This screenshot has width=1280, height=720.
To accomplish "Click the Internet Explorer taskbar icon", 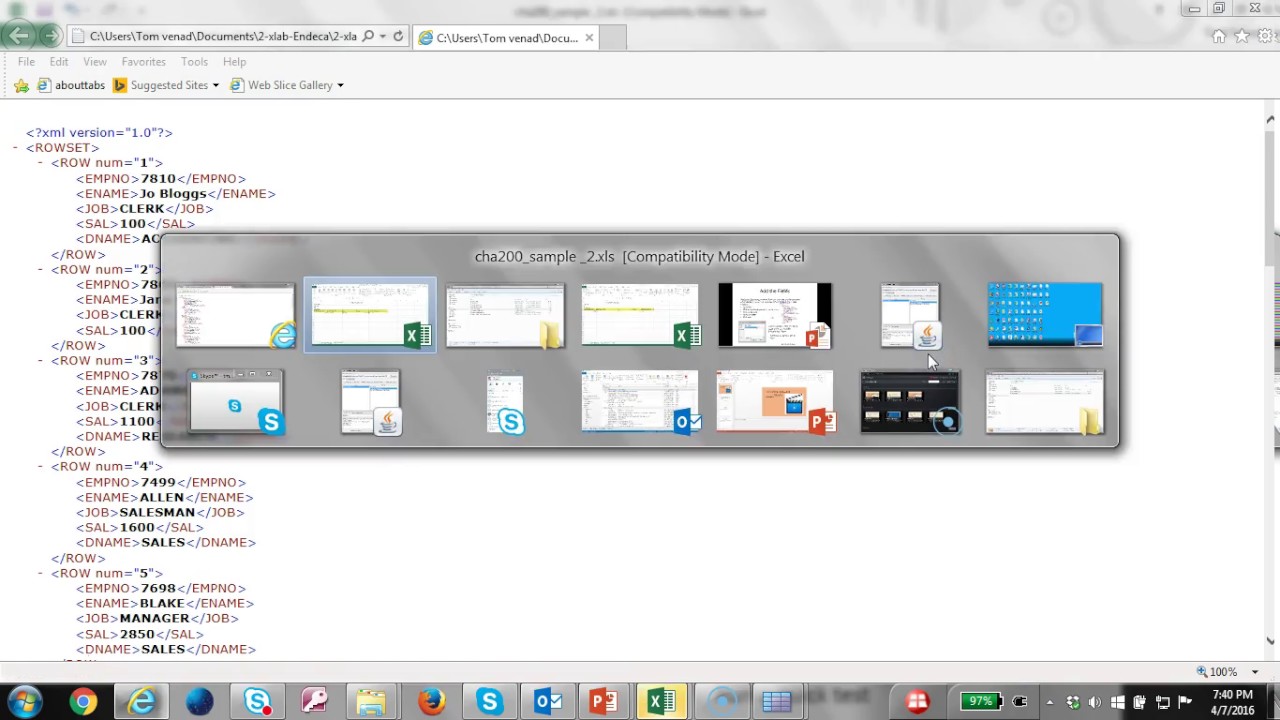I will coord(141,702).
